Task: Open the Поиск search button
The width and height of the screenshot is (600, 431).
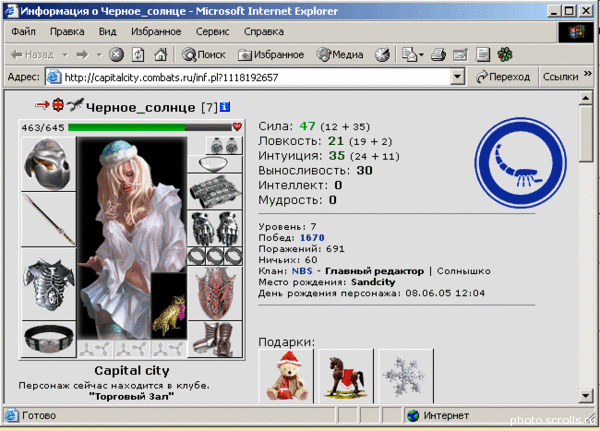Action: [x=204, y=55]
